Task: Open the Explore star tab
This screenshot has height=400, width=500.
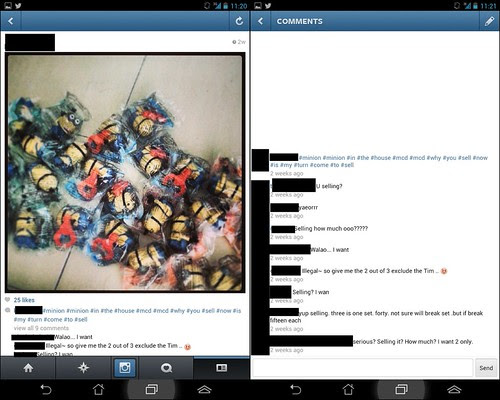Action: [83, 368]
